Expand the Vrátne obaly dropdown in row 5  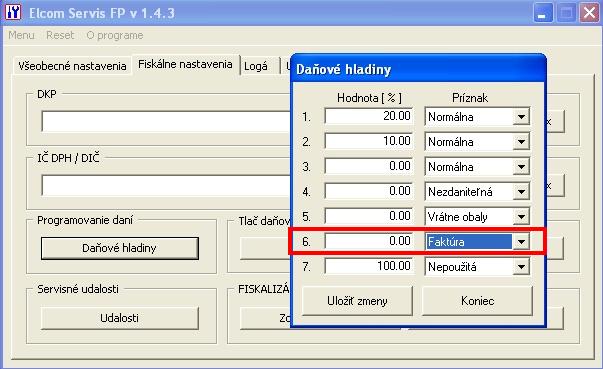click(521, 217)
